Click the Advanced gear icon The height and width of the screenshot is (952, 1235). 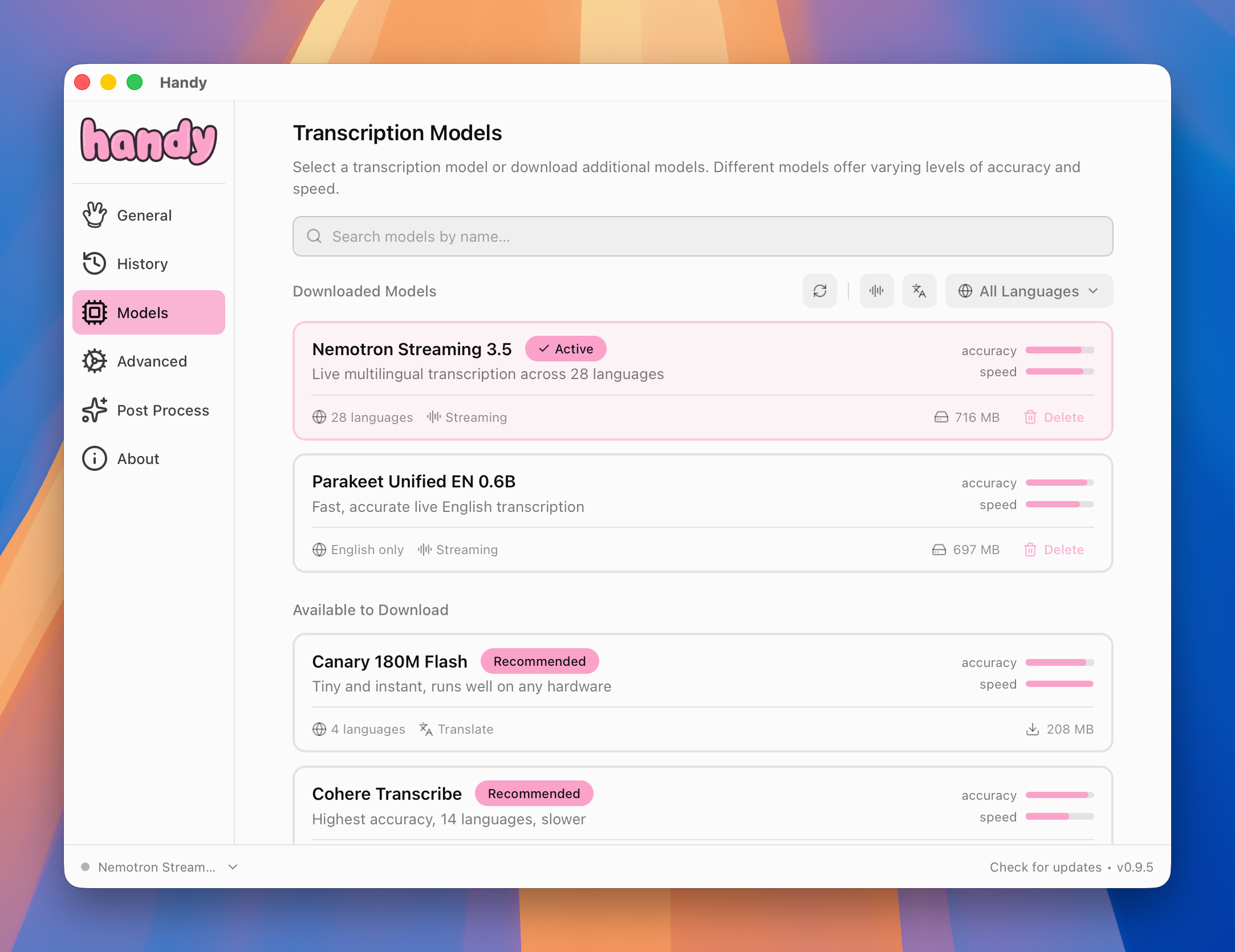95,361
